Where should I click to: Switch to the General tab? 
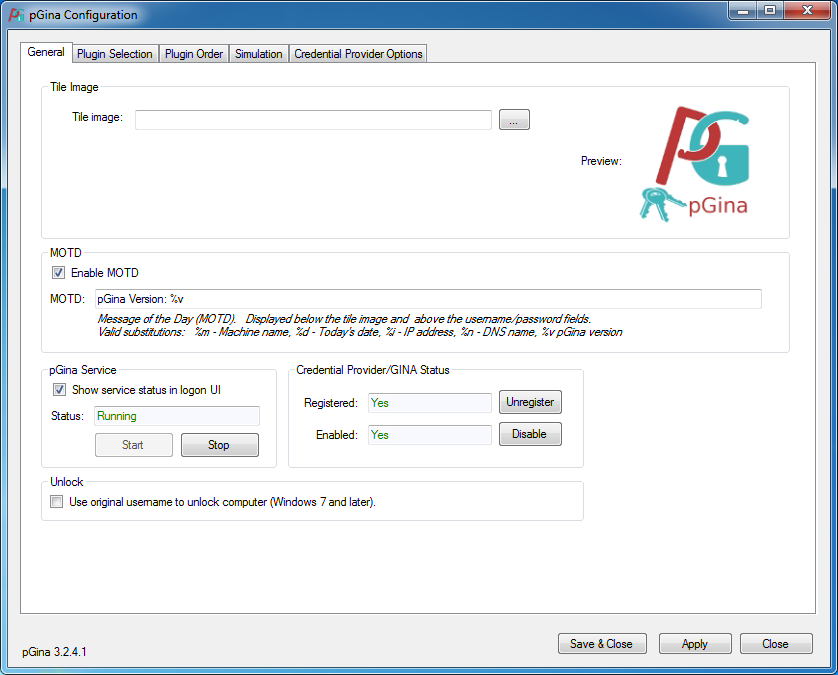click(46, 52)
